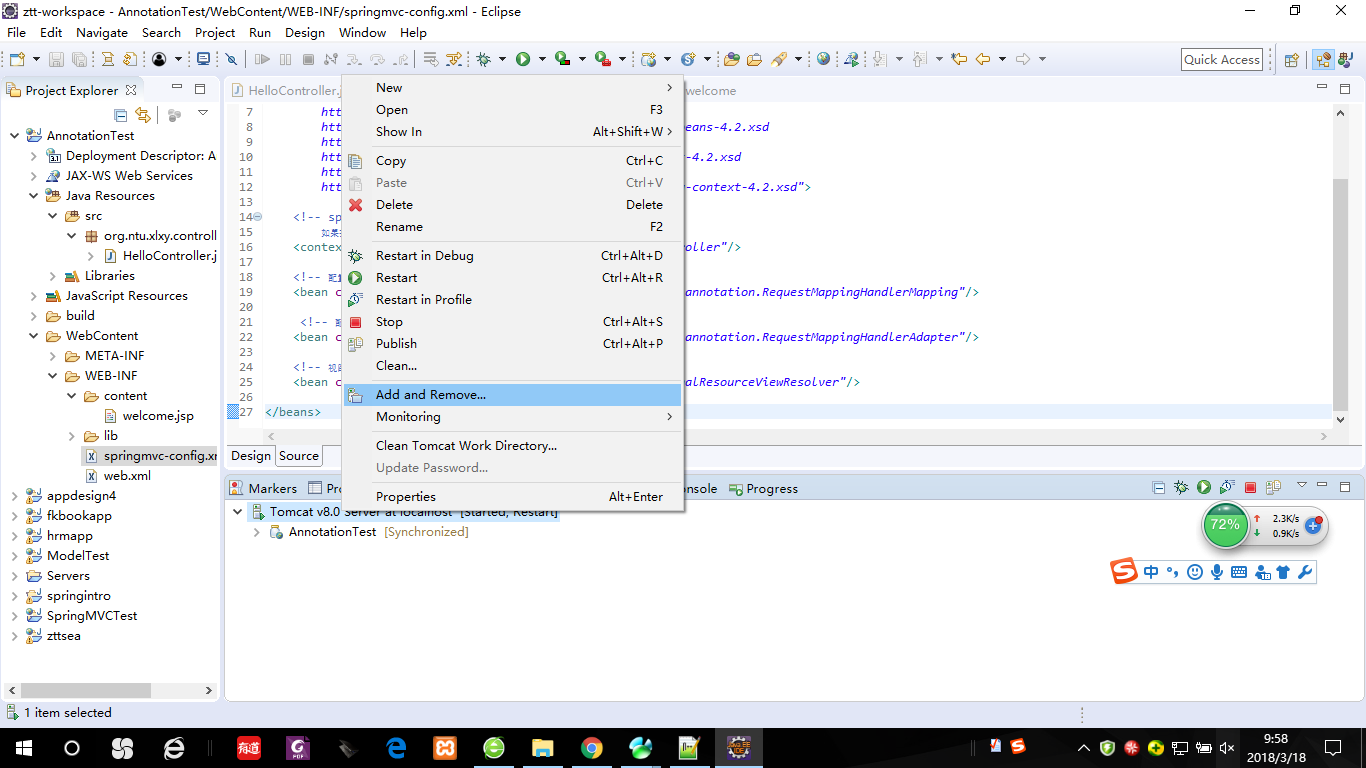Click the red Stop server icon in Servers view
The width and height of the screenshot is (1366, 768).
tap(1250, 488)
